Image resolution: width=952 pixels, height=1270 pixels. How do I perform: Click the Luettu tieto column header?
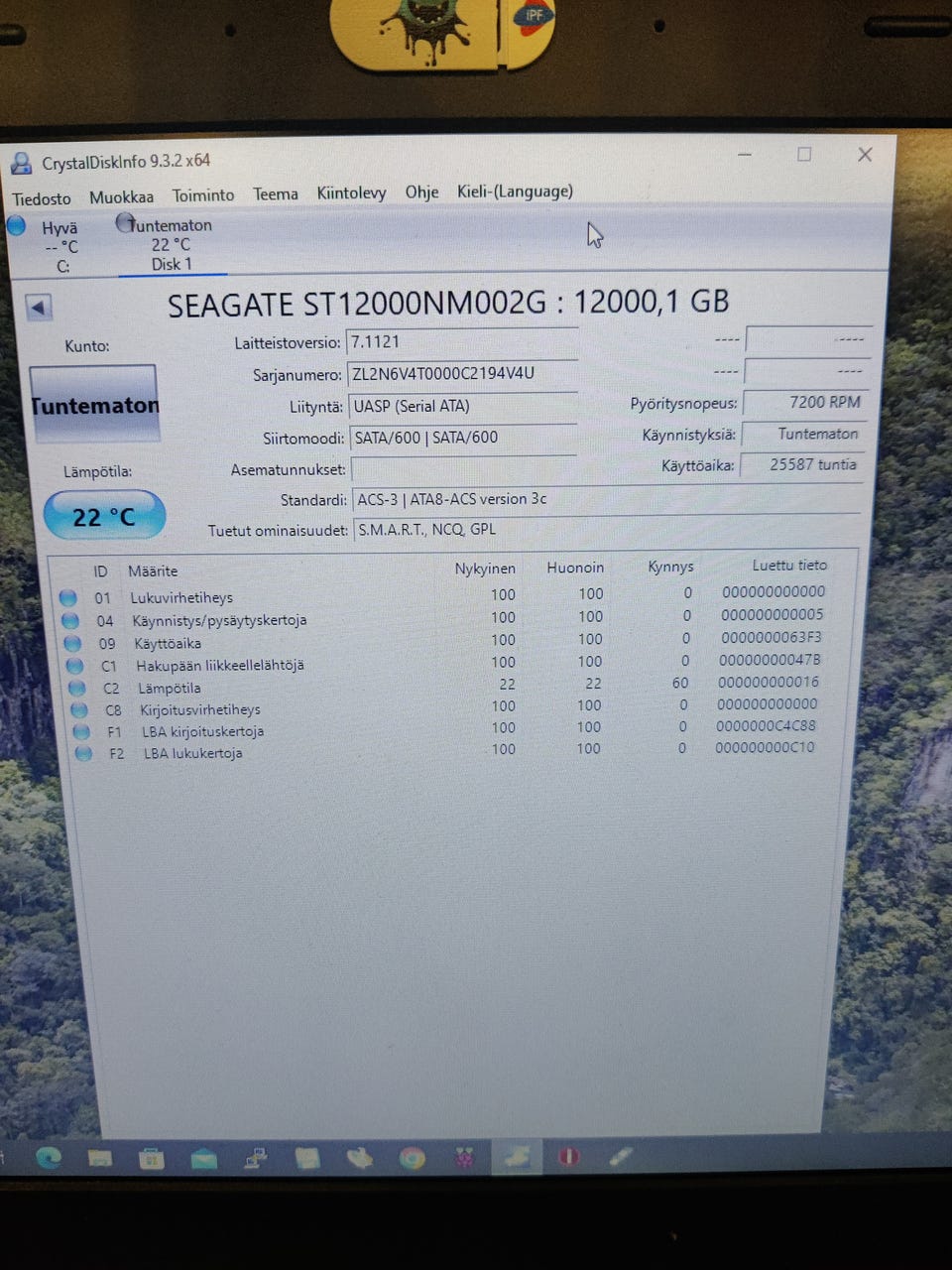[x=789, y=565]
